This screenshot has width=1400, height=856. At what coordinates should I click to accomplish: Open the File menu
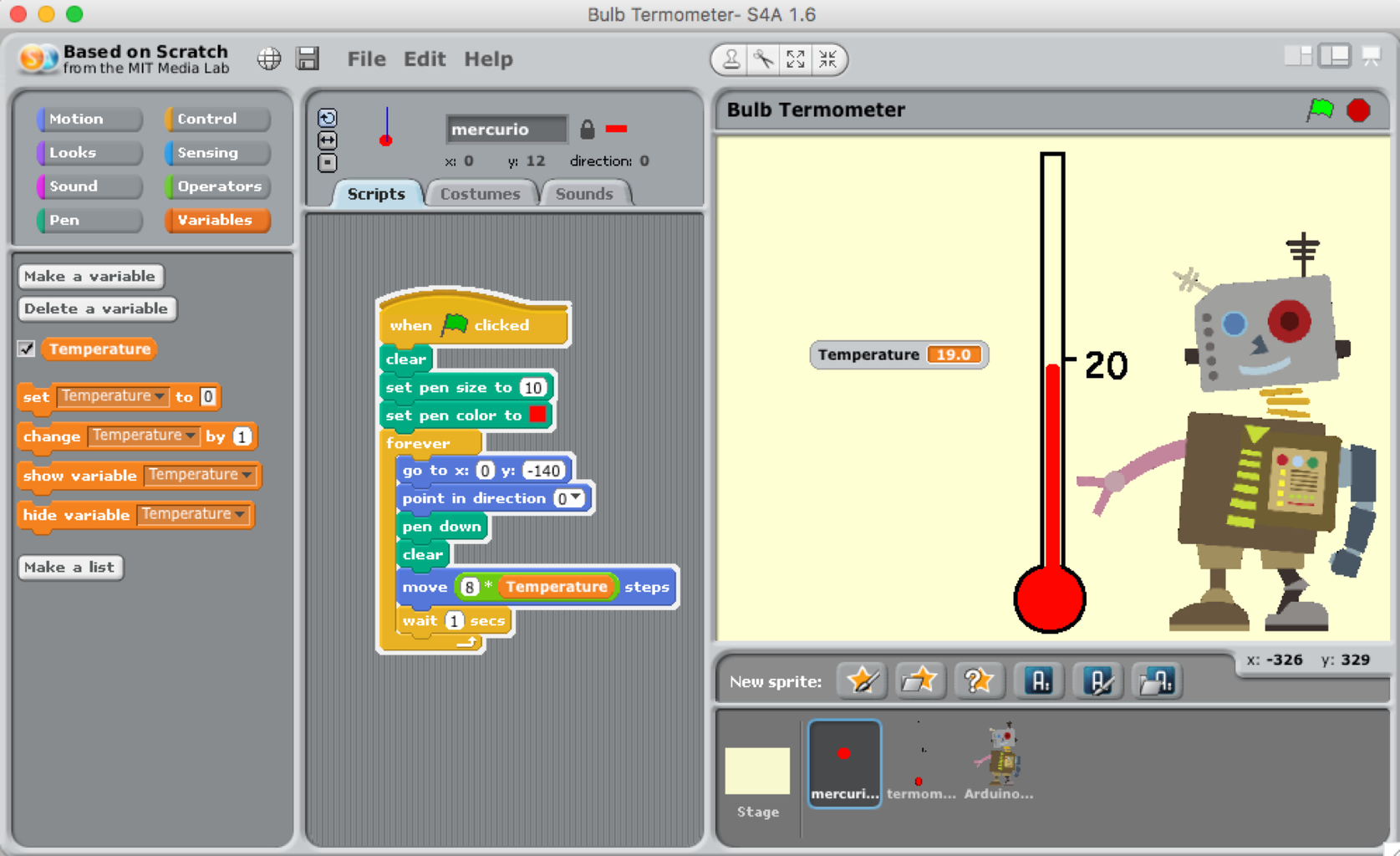[x=365, y=59]
